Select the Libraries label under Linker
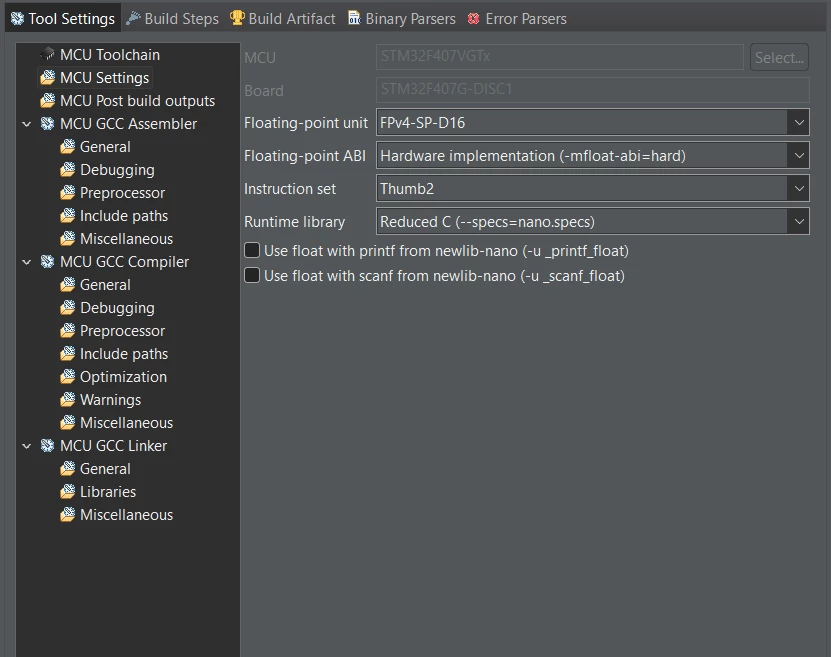Viewport: 831px width, 657px height. tap(108, 492)
